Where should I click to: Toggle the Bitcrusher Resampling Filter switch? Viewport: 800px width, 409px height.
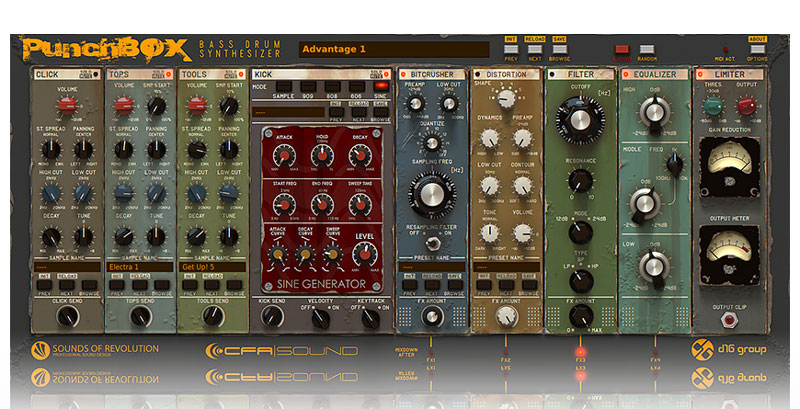[431, 245]
